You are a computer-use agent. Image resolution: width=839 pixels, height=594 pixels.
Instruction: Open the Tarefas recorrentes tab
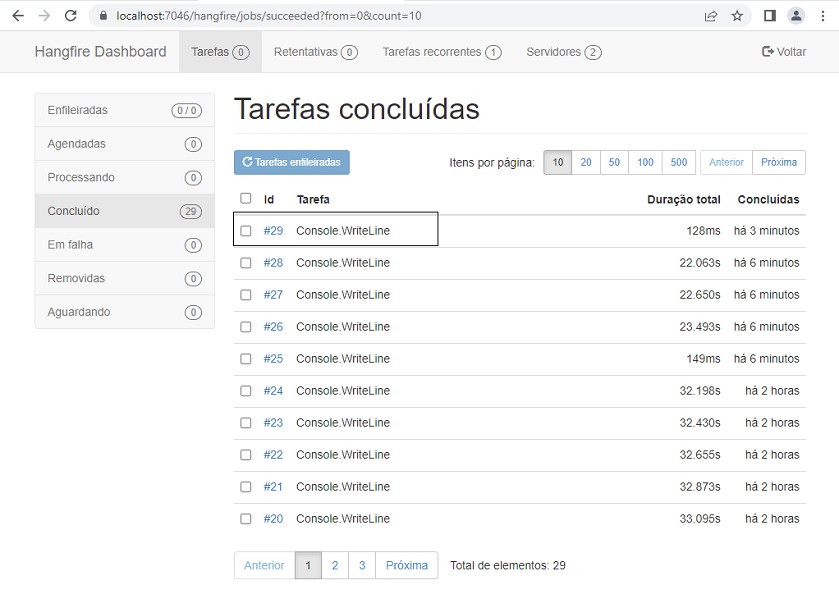pos(441,52)
